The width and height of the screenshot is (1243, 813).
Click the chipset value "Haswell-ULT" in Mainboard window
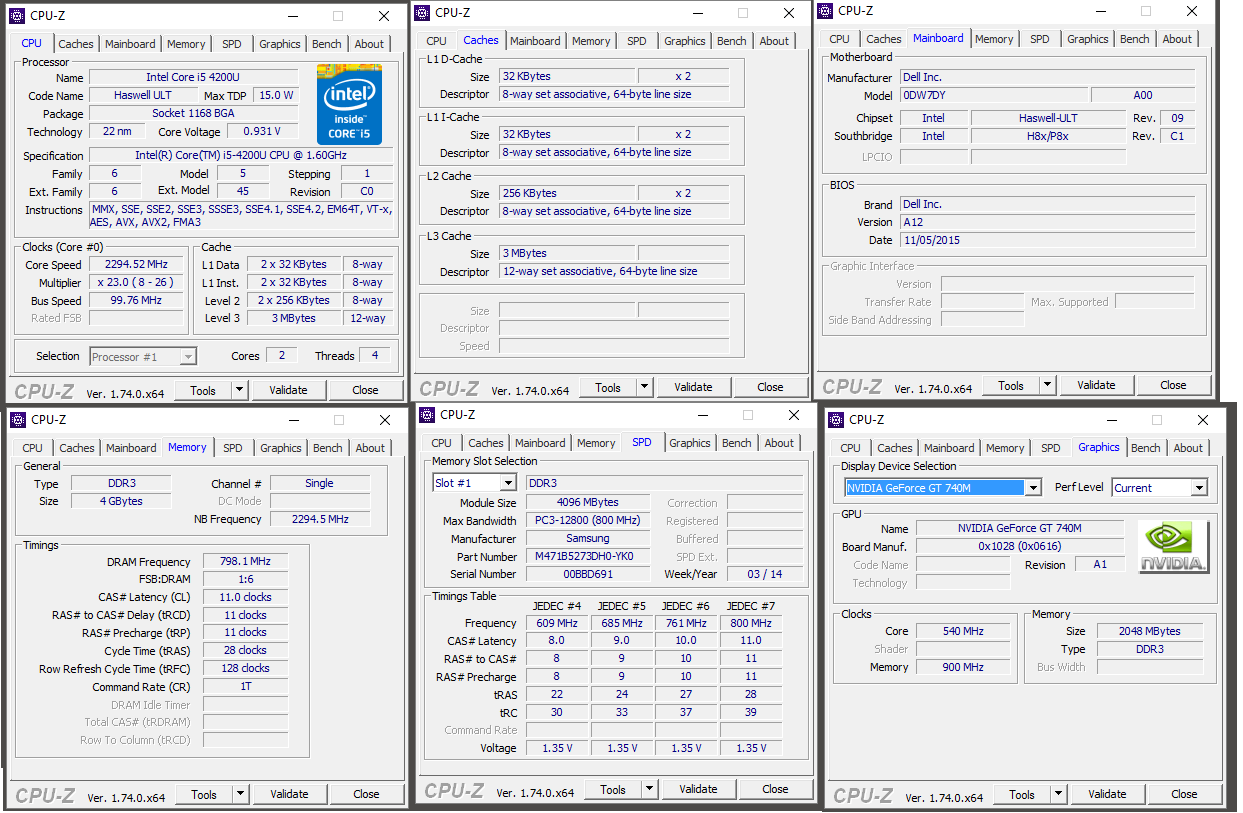point(1047,117)
